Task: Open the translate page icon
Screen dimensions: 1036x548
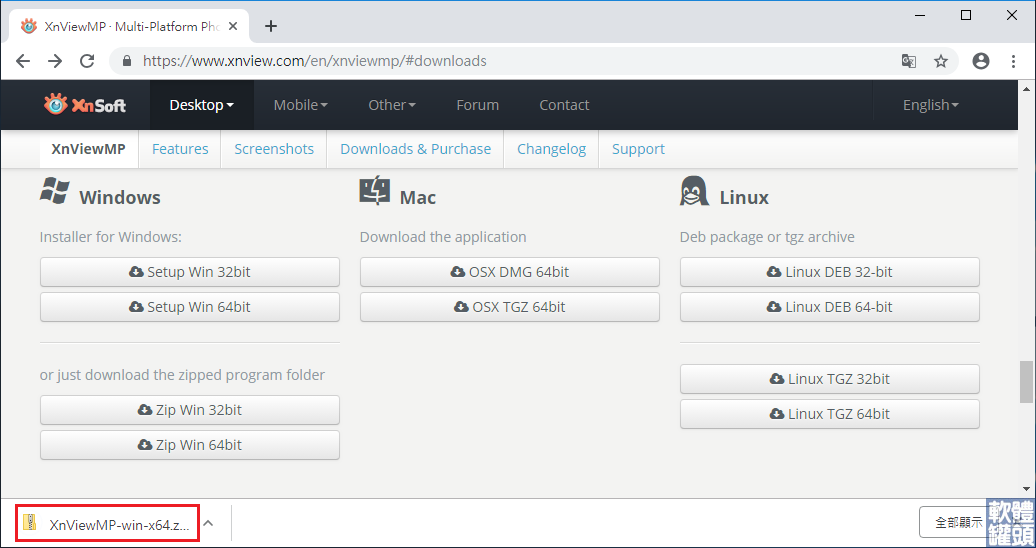Action: point(909,61)
